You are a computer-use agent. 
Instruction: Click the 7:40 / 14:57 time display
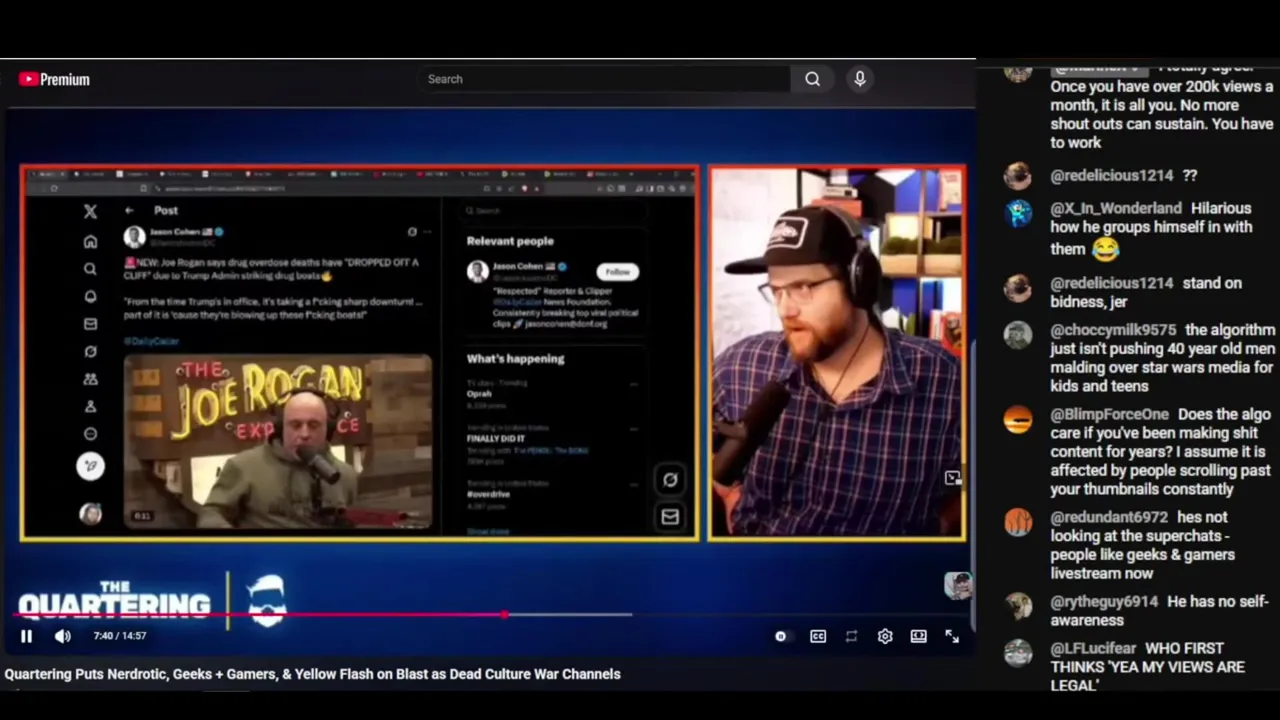[120, 636]
